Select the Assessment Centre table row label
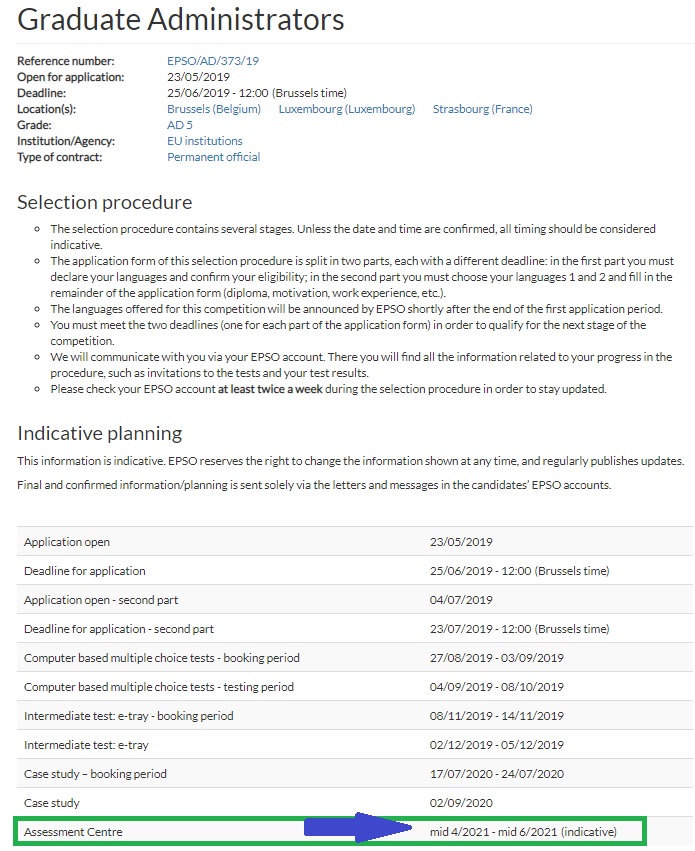695x851 pixels. click(x=73, y=831)
